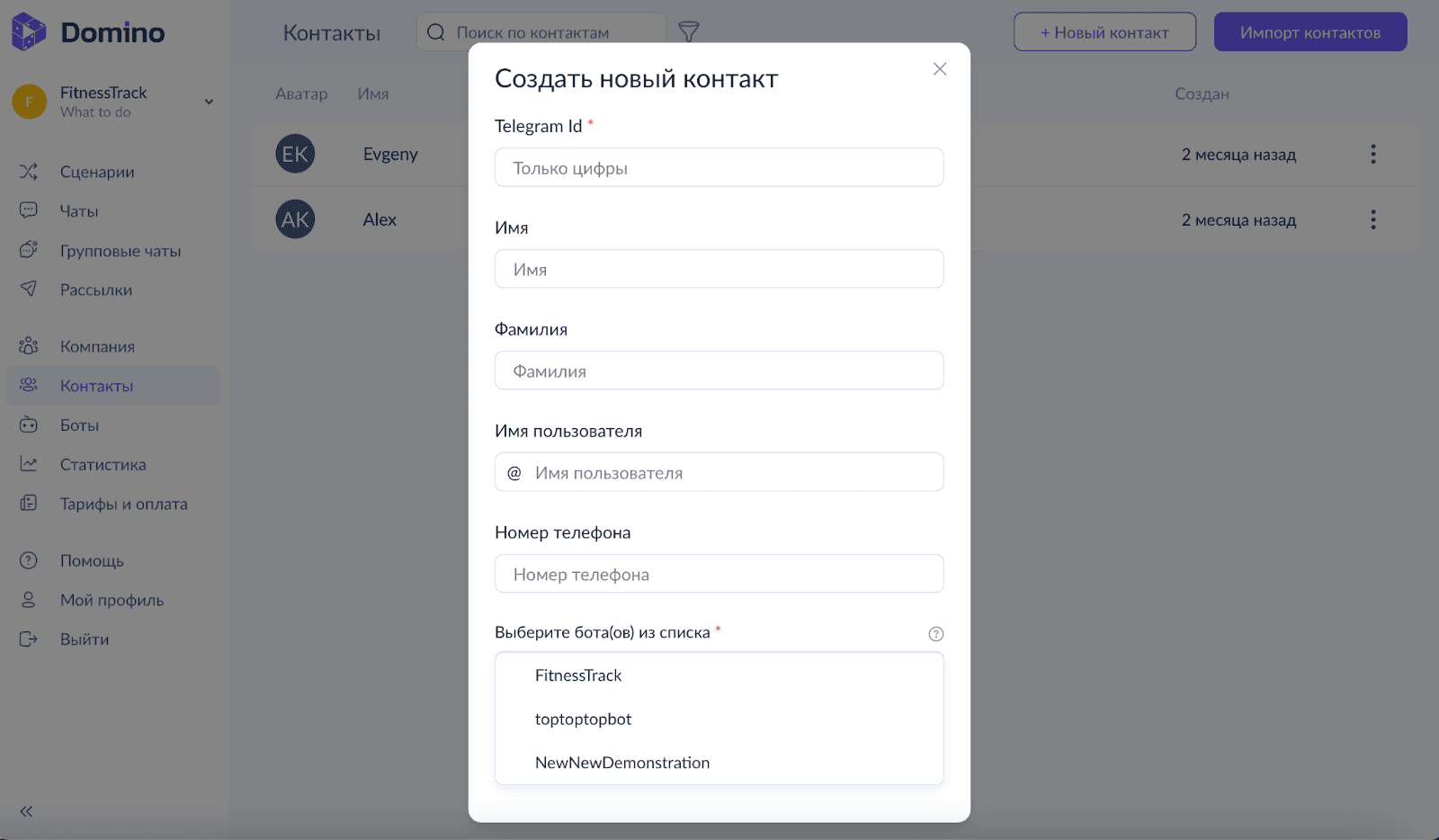Click the Создан column header

tap(1202, 94)
